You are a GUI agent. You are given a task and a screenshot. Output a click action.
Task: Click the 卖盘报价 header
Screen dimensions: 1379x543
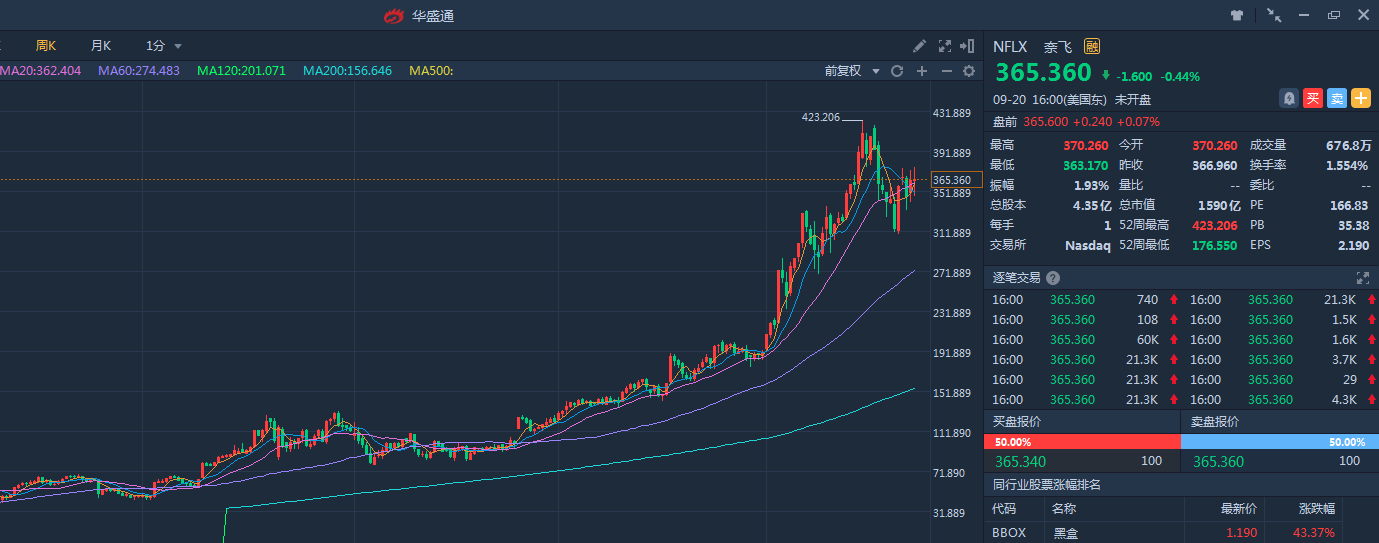[1214, 422]
